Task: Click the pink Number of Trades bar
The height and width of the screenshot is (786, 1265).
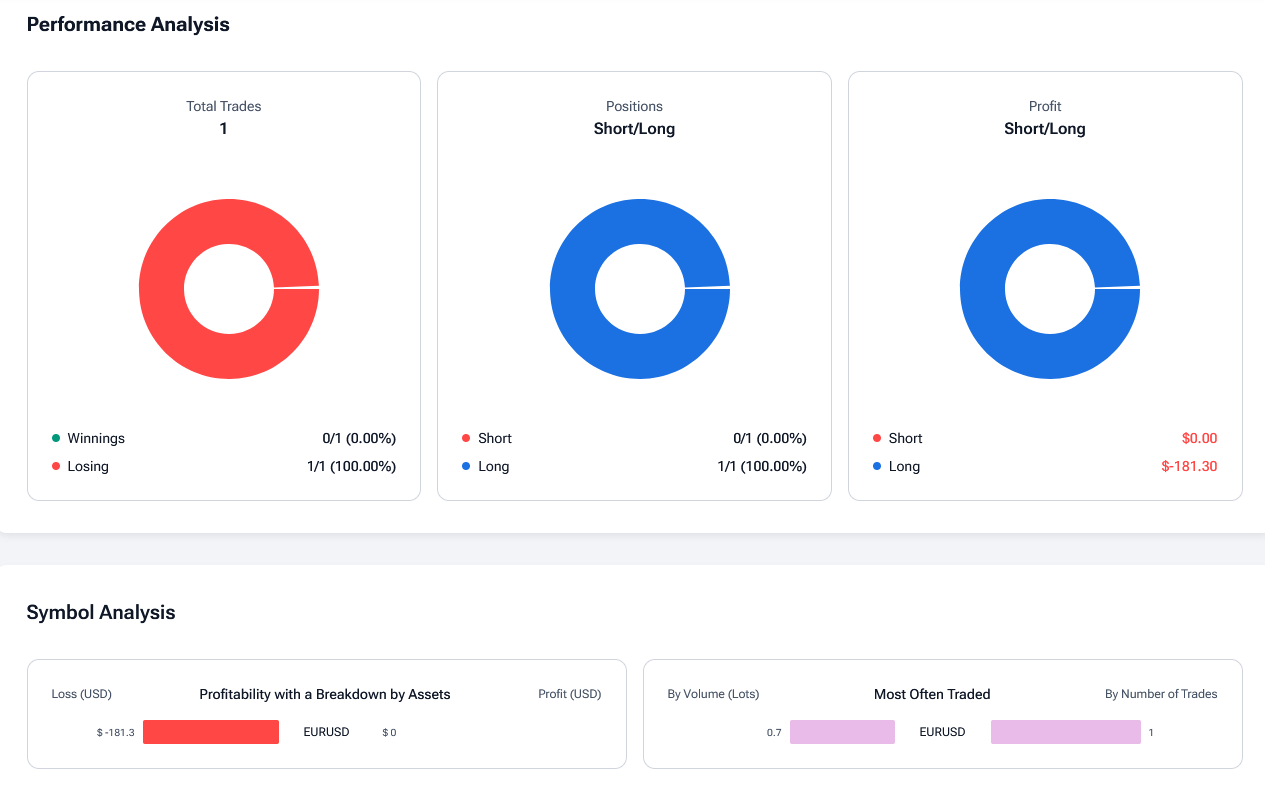Action: [x=1065, y=732]
